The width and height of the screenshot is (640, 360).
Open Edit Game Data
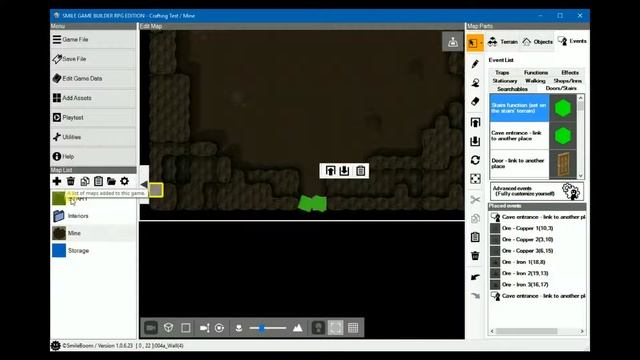pyautogui.click(x=93, y=78)
